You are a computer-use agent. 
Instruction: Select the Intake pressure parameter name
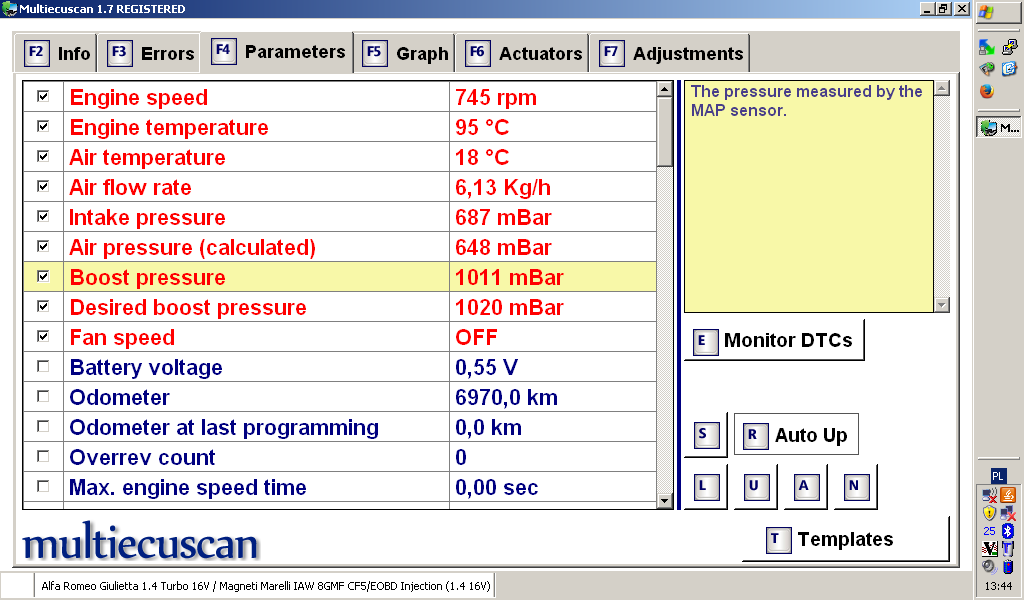coord(148,217)
